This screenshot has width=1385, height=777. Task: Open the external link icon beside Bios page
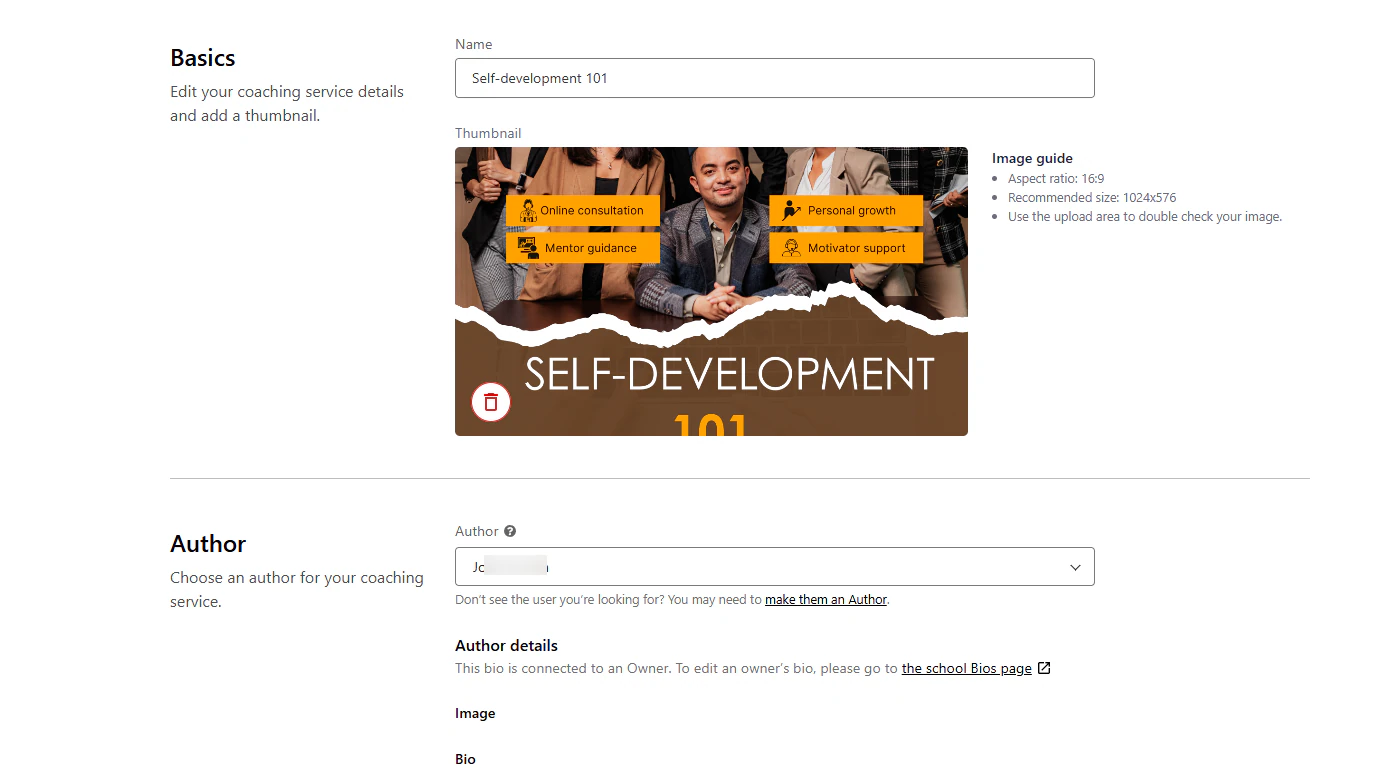tap(1044, 668)
